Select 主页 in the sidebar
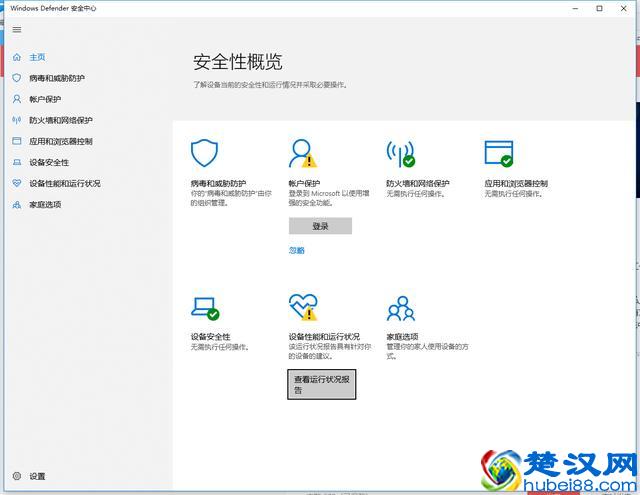The width and height of the screenshot is (640, 495). coord(37,57)
